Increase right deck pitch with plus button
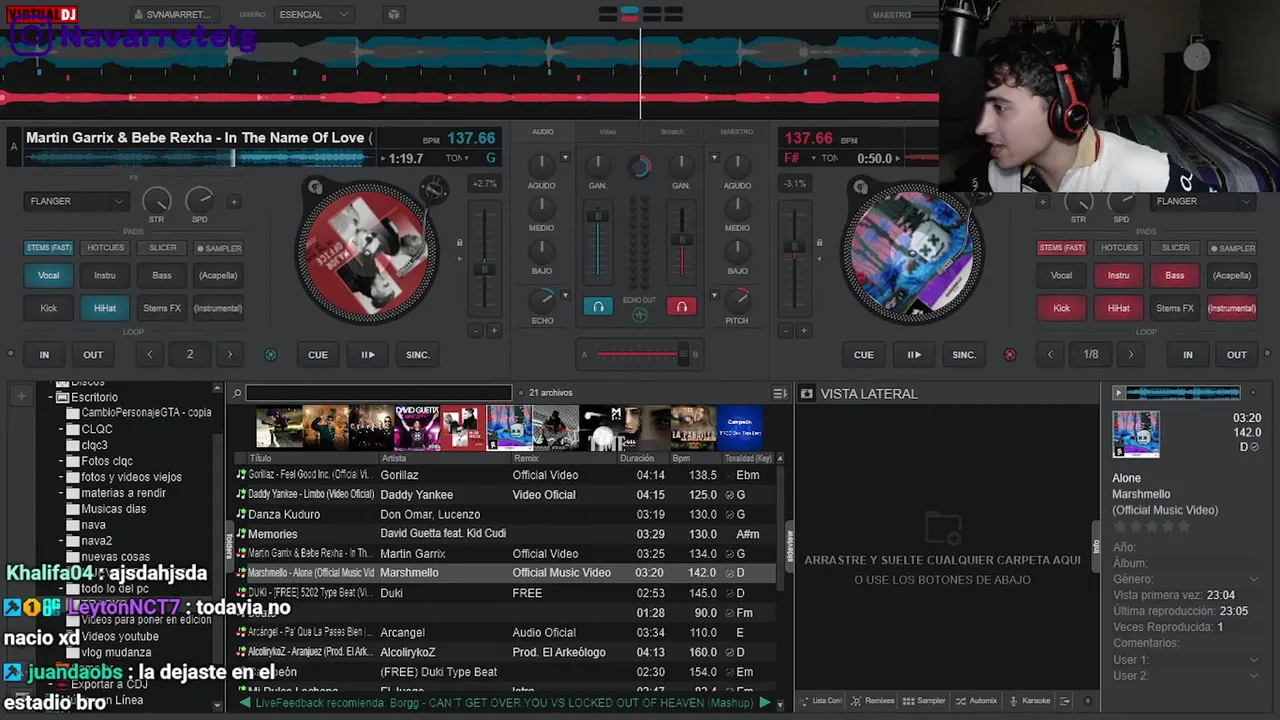 [803, 331]
